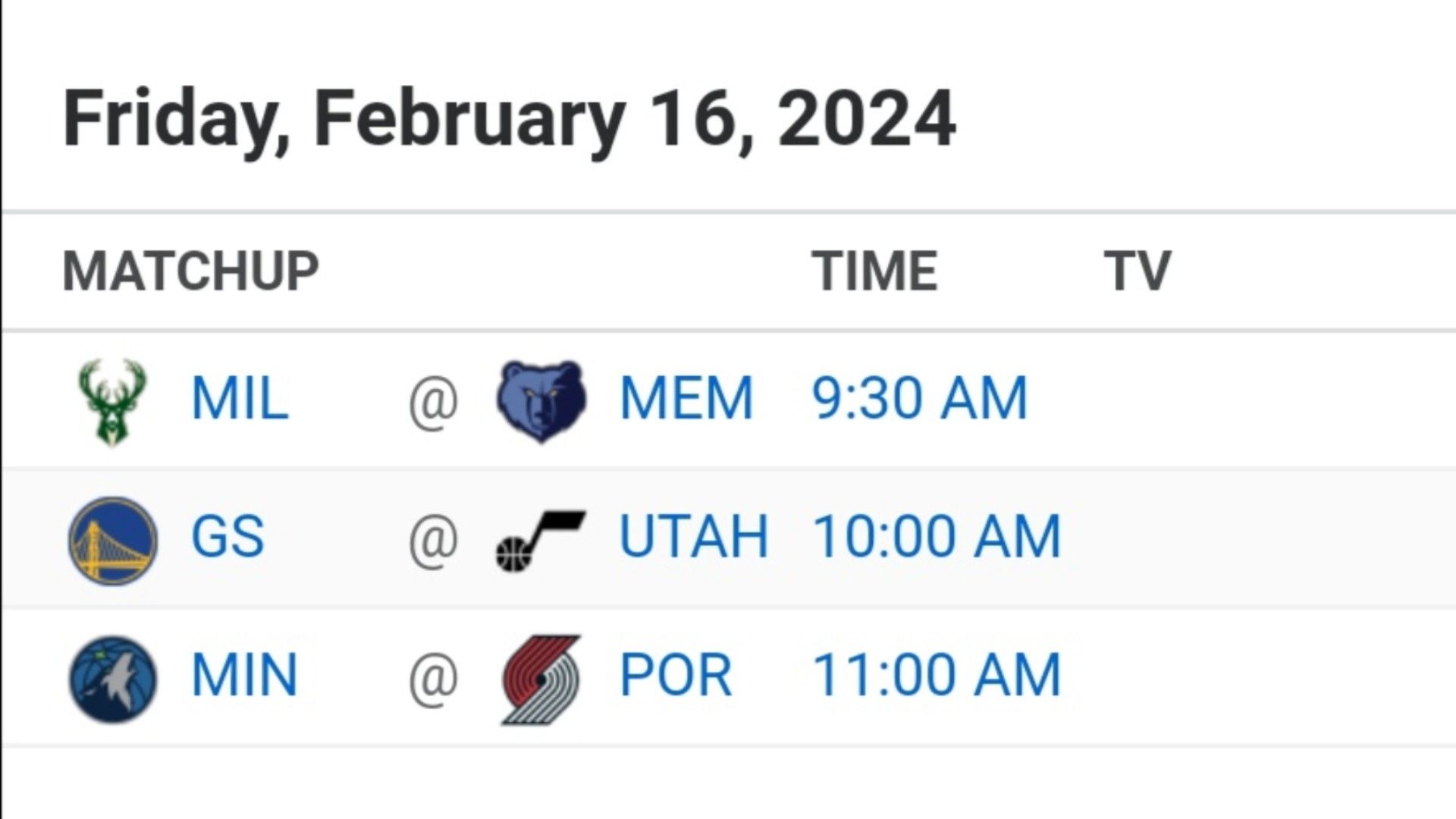The height and width of the screenshot is (819, 1456).
Task: Open the POR team link
Action: point(676,675)
